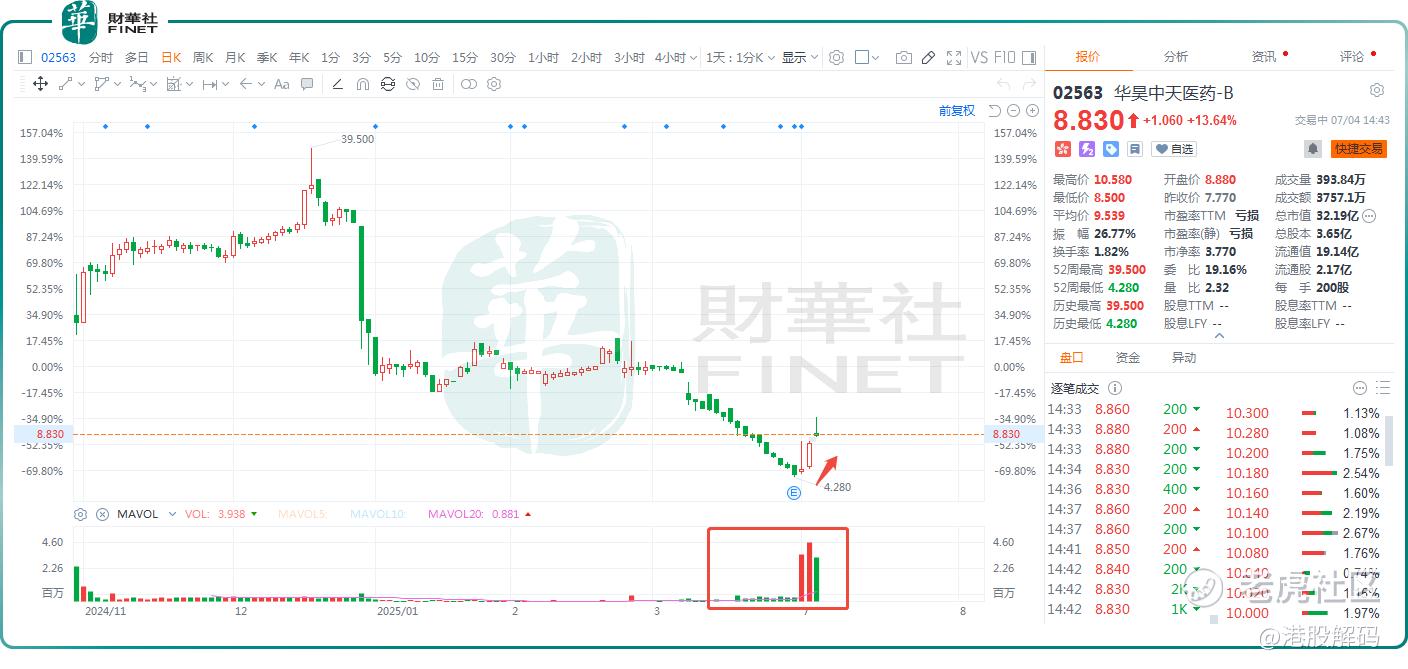Screen dimensions: 1408x669
Task: Collapse the quote details chevron
Action: tap(1218, 336)
